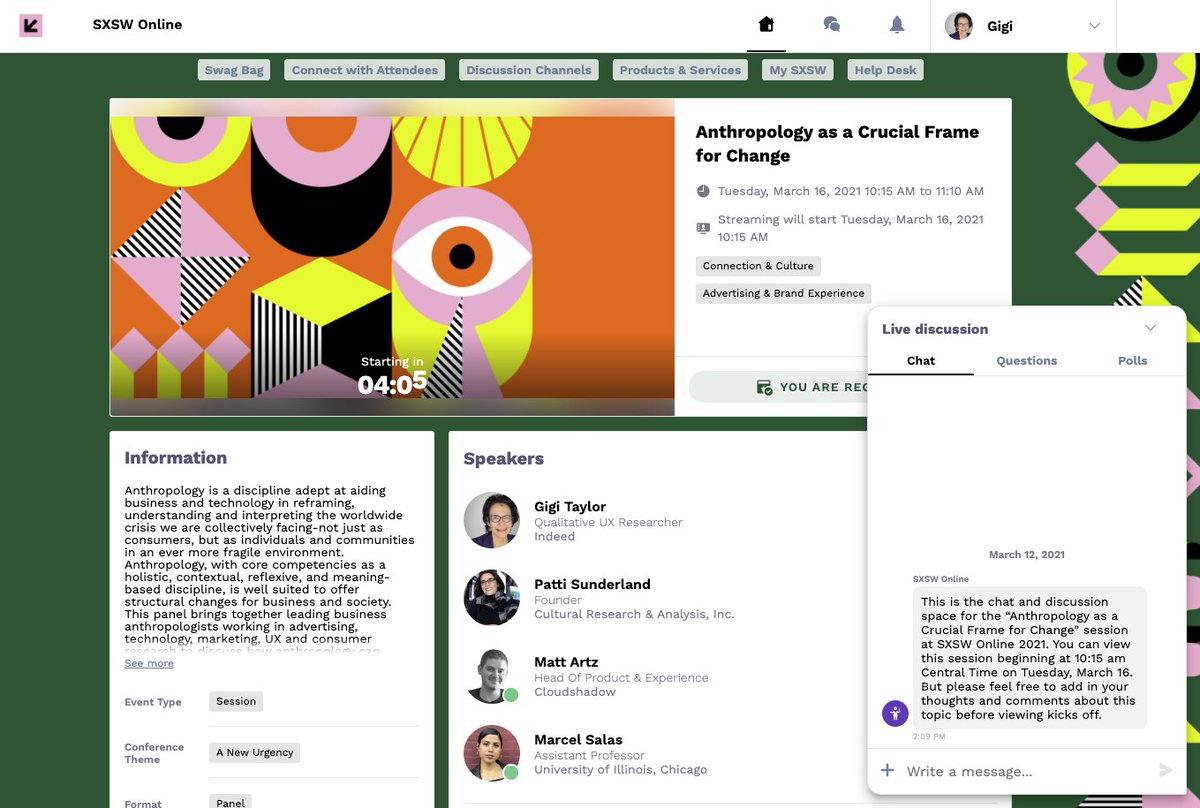Viewport: 1200px width, 808px height.
Task: Click the Matt Artz speaker name
Action: [x=566, y=662]
